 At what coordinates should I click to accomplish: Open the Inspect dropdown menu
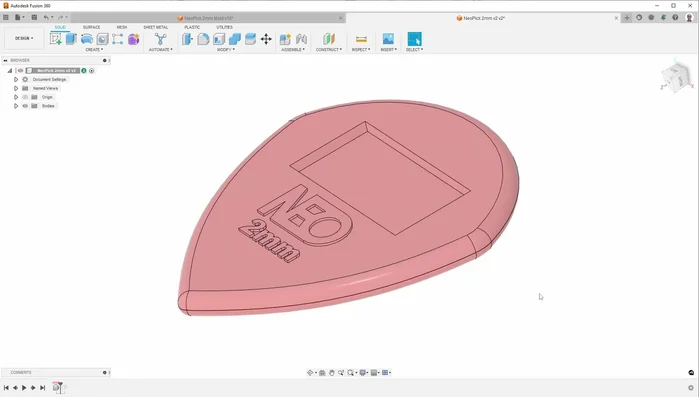[x=361, y=49]
